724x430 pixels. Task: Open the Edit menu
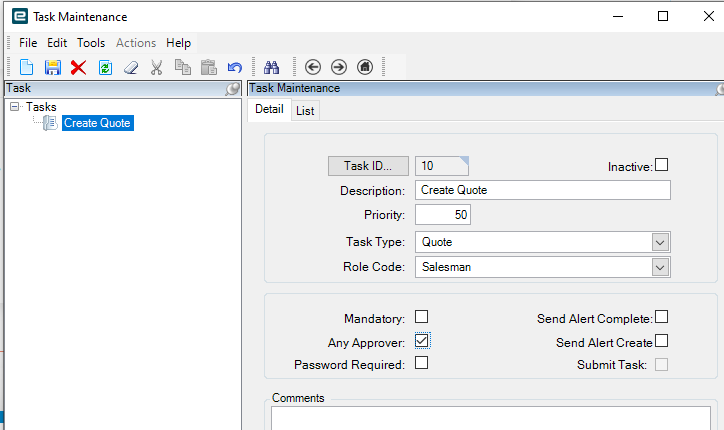pos(57,43)
